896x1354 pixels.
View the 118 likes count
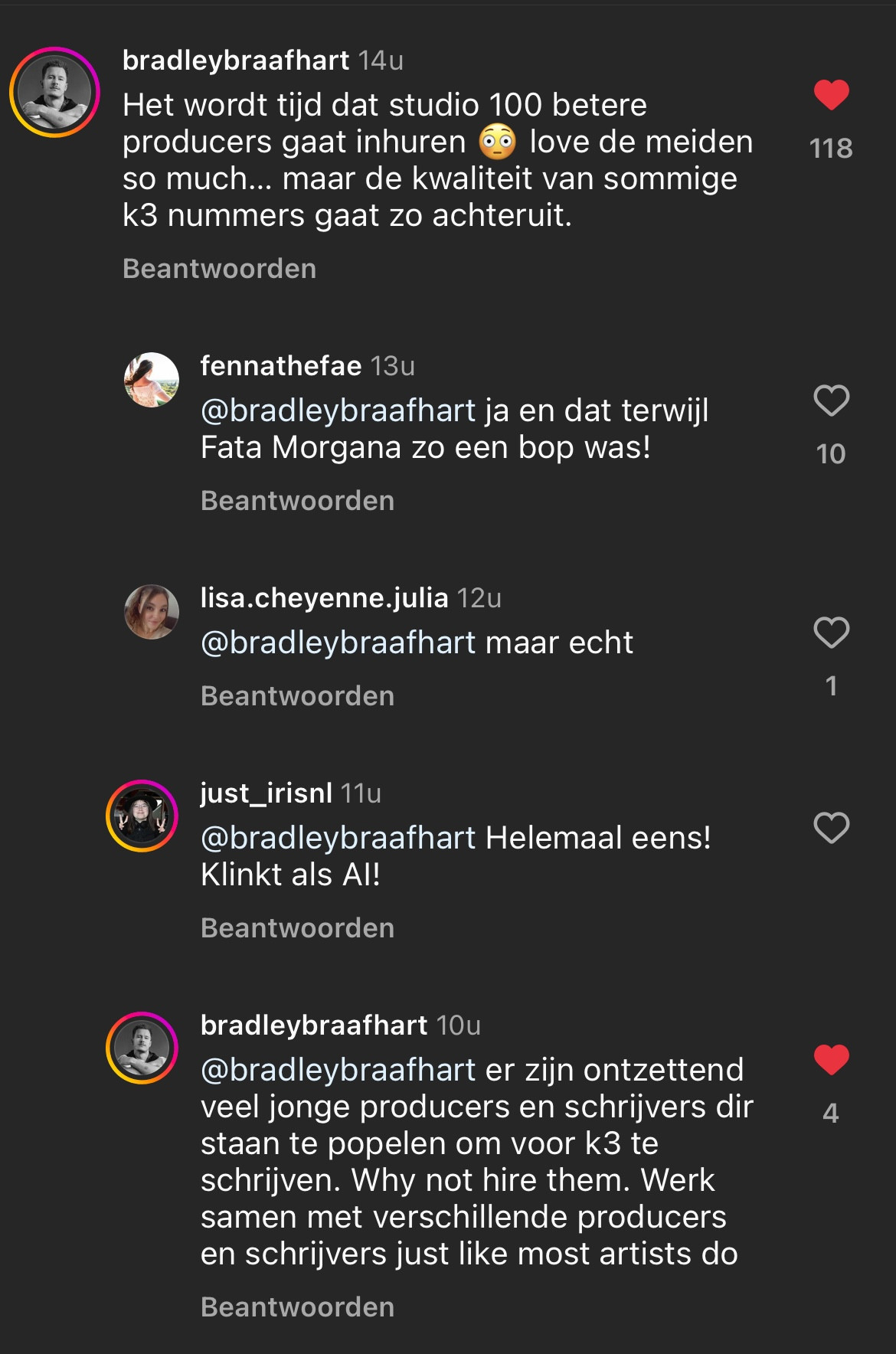[831, 148]
